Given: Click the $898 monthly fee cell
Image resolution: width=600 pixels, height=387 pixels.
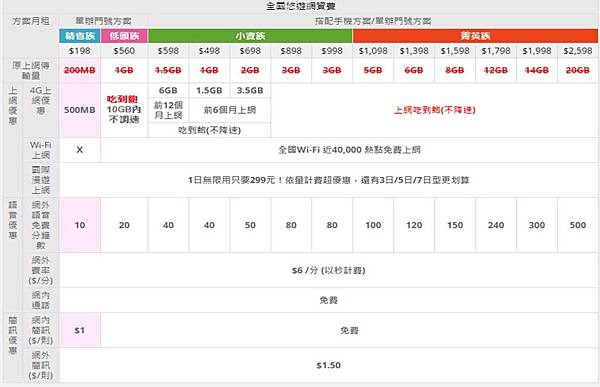Looking at the screenshot, I should [x=291, y=51].
